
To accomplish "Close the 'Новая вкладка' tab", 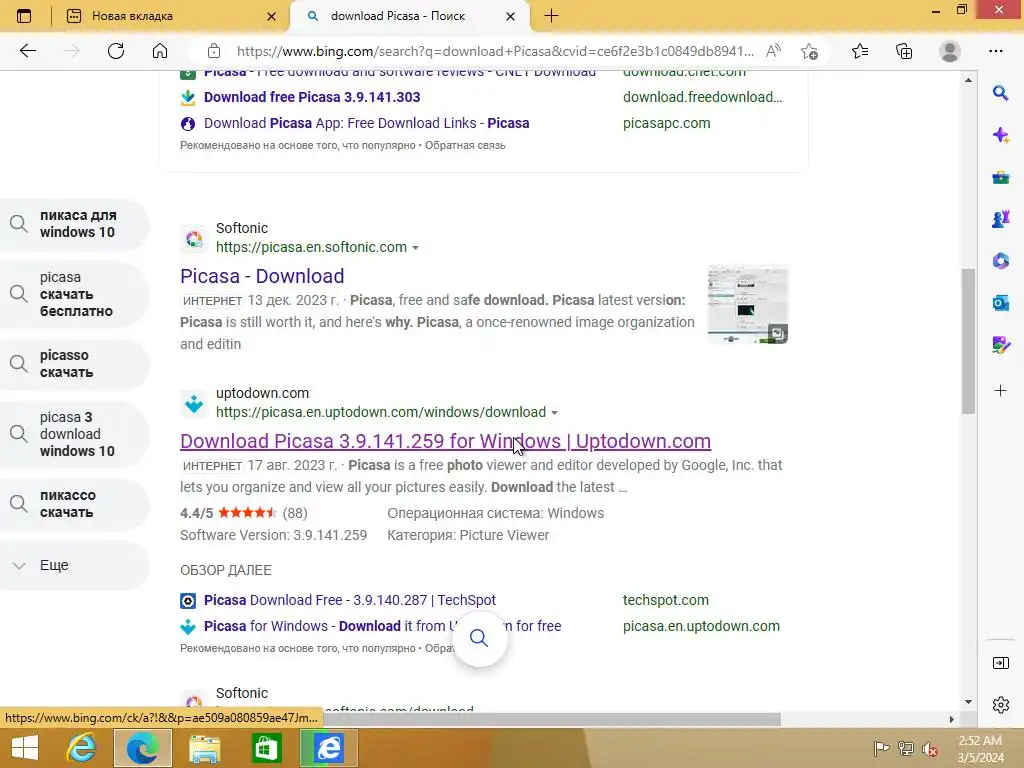I will click(x=272, y=16).
